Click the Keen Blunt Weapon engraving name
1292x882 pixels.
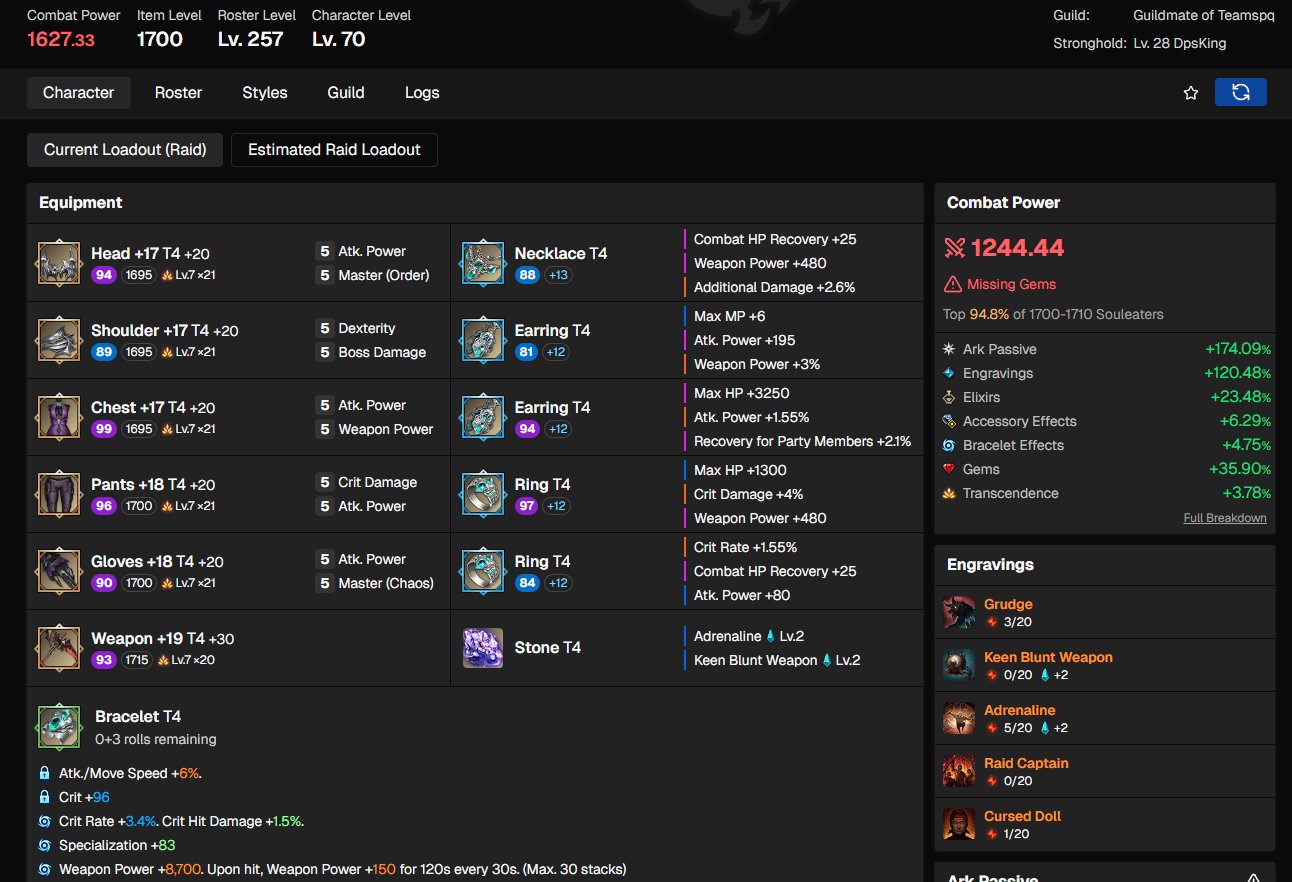tap(1048, 657)
